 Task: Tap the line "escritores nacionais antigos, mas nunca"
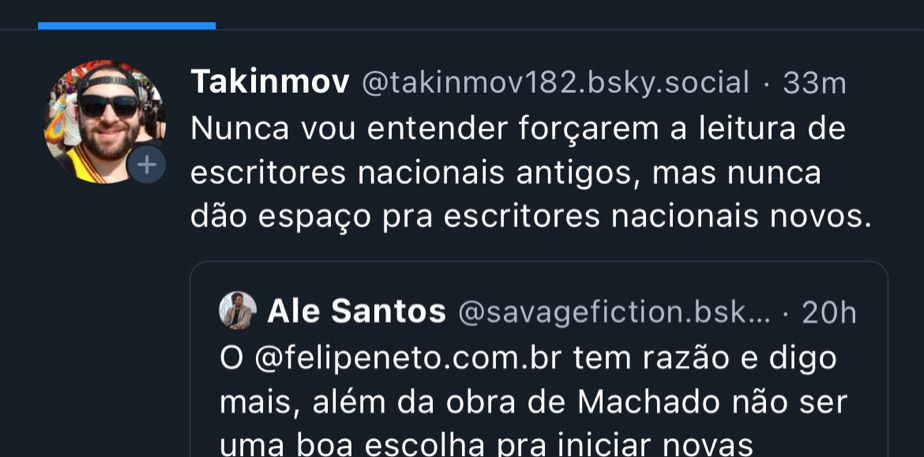click(x=506, y=174)
